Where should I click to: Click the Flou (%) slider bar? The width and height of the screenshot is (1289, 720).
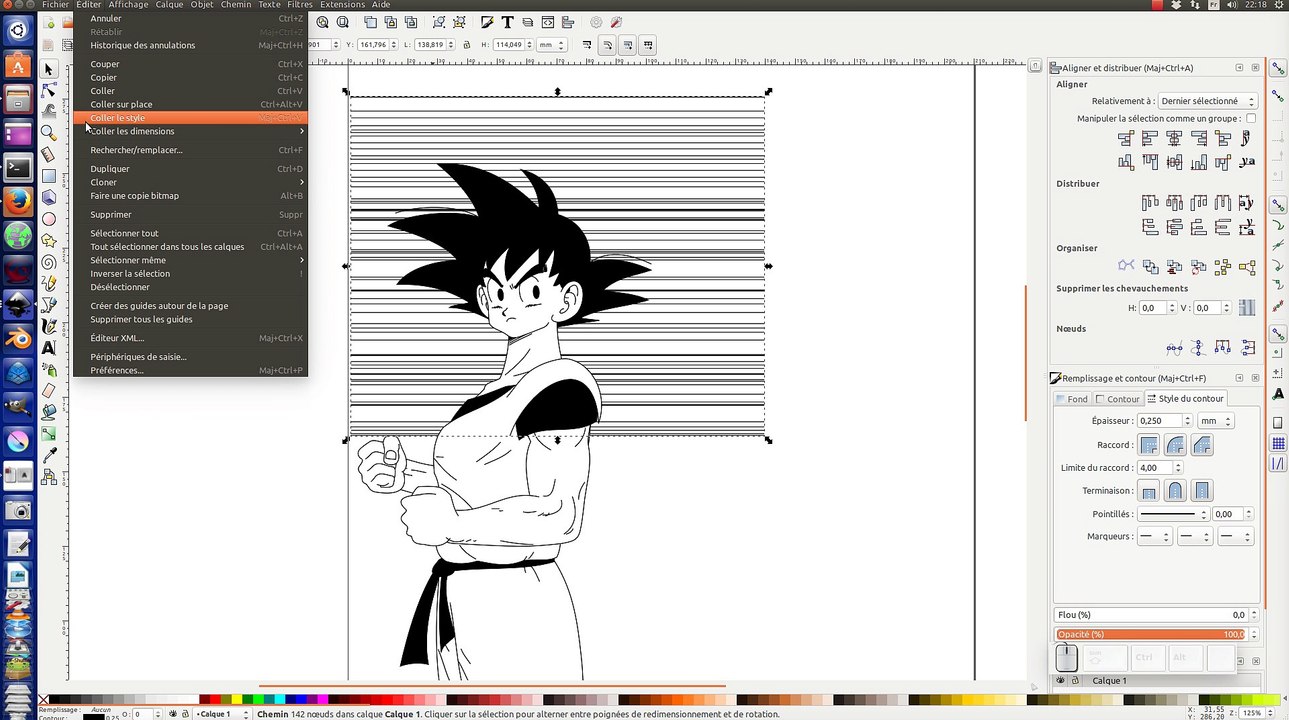click(x=1151, y=615)
